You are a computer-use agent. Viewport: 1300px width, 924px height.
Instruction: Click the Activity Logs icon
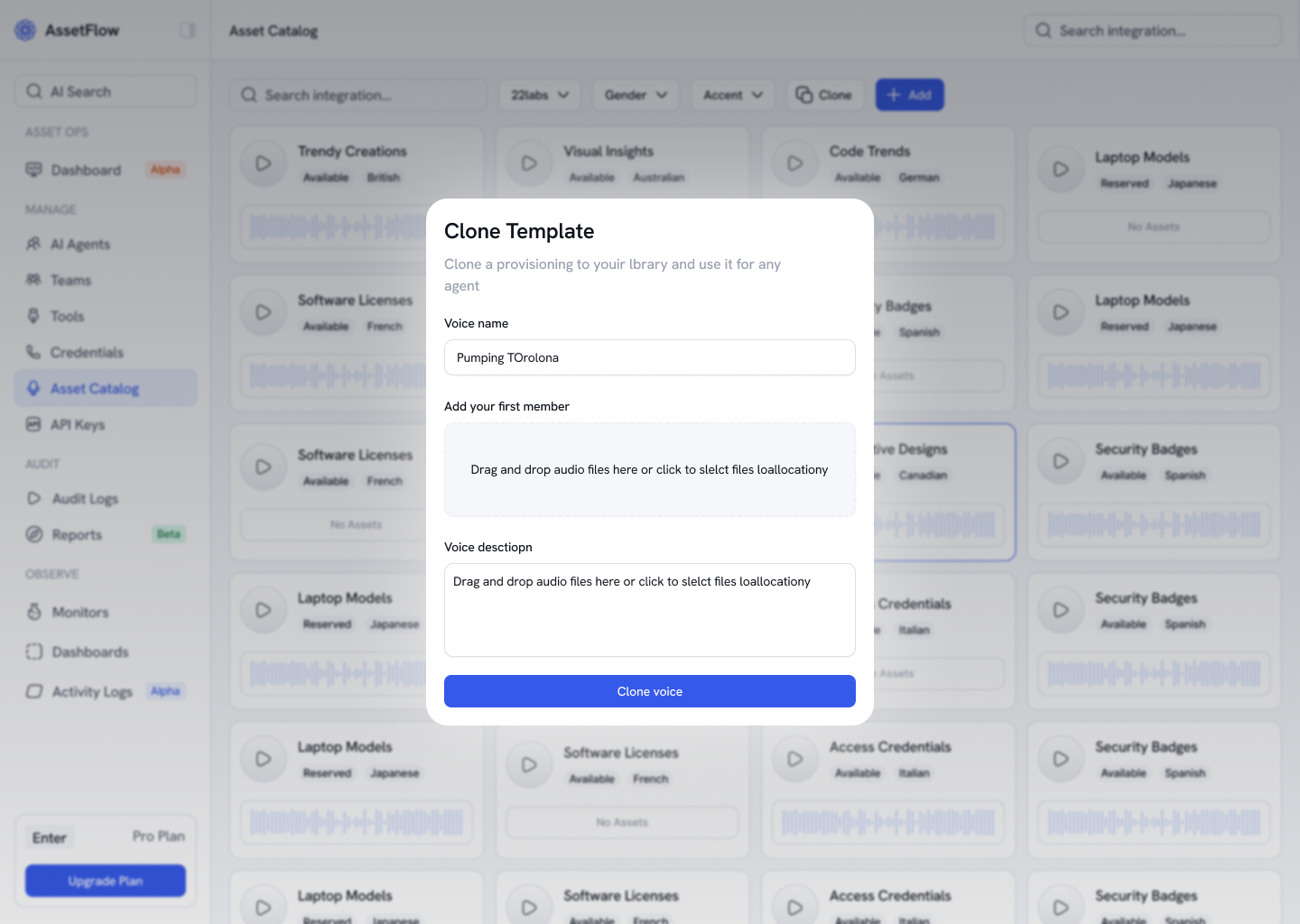pyautogui.click(x=34, y=691)
